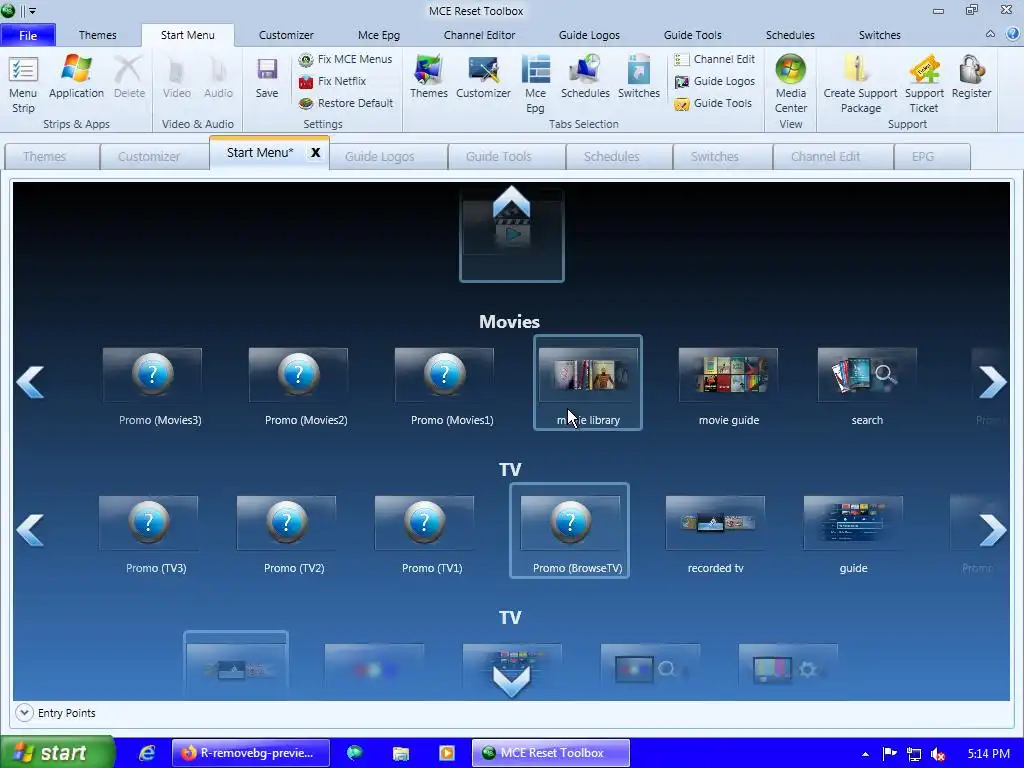Open a Support Ticket
This screenshot has height=768, width=1024.
(924, 84)
